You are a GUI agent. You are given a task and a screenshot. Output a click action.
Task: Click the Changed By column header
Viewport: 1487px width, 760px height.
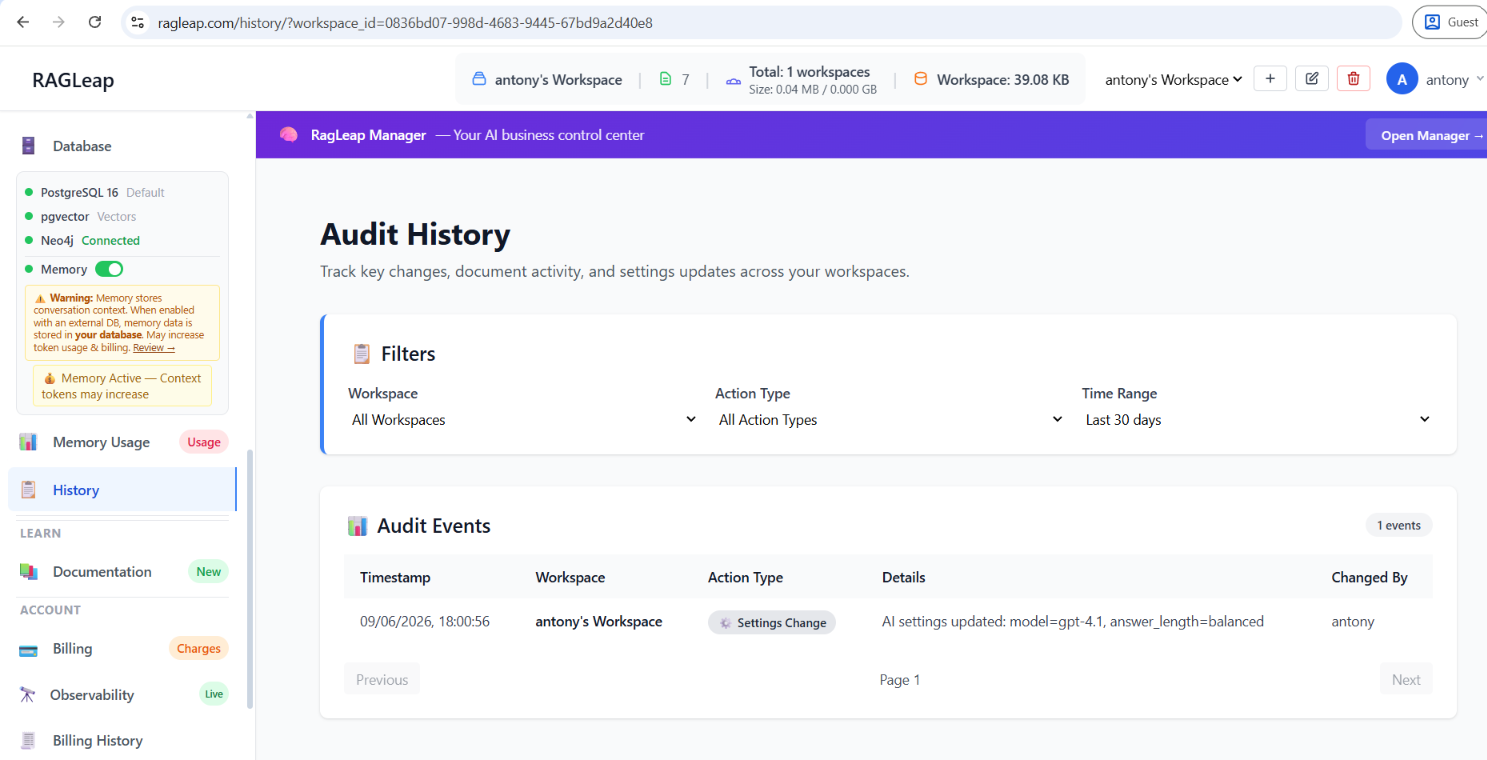click(x=1369, y=577)
